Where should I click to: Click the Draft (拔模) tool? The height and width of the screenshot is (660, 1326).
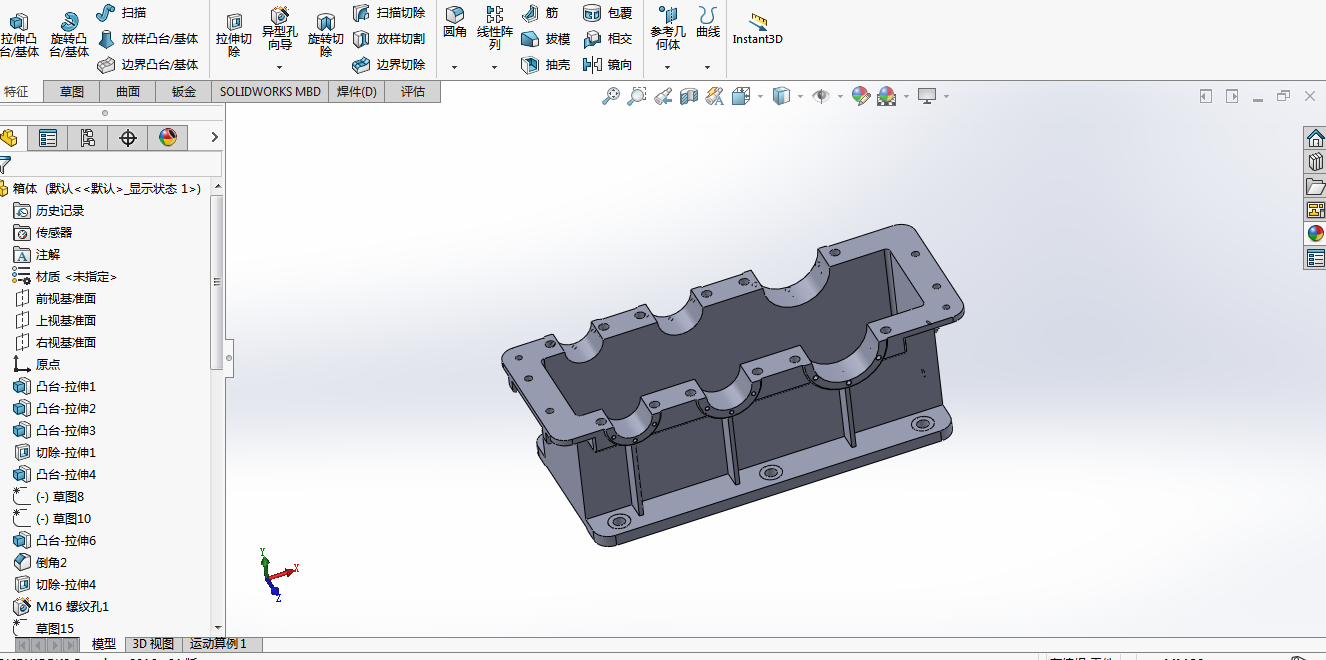coord(546,39)
